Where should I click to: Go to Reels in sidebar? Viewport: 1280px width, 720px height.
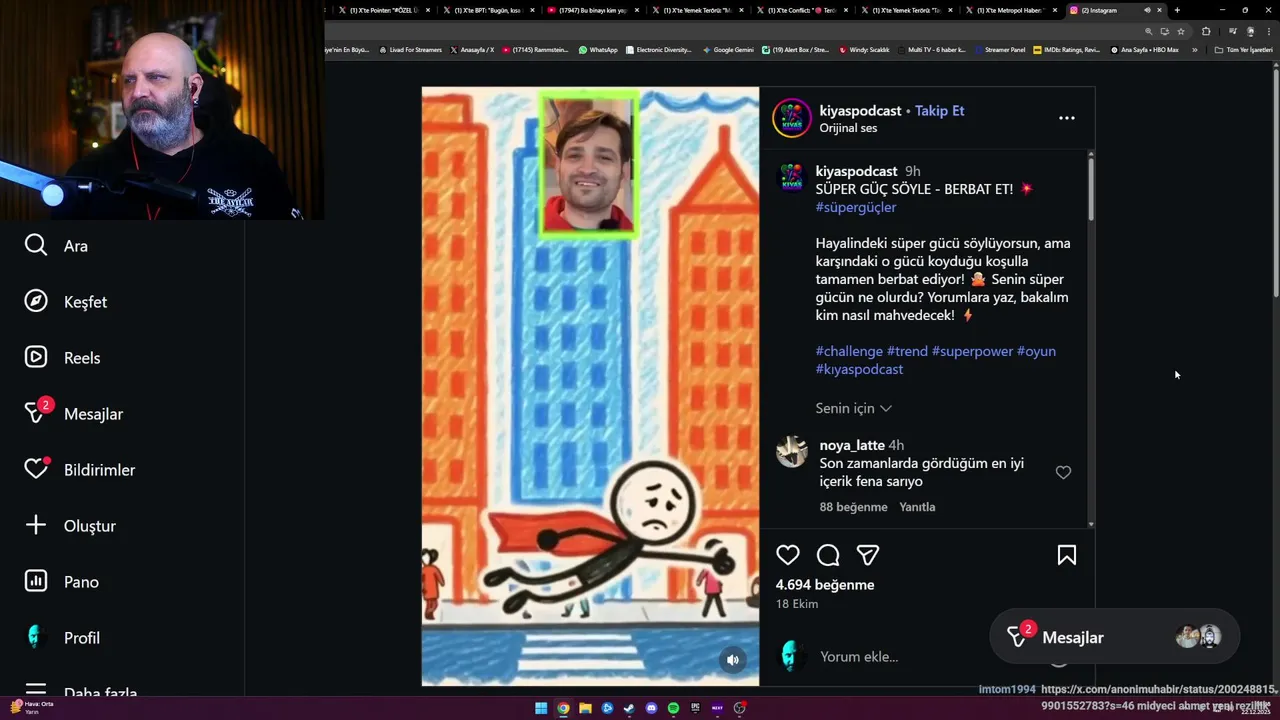[62, 358]
